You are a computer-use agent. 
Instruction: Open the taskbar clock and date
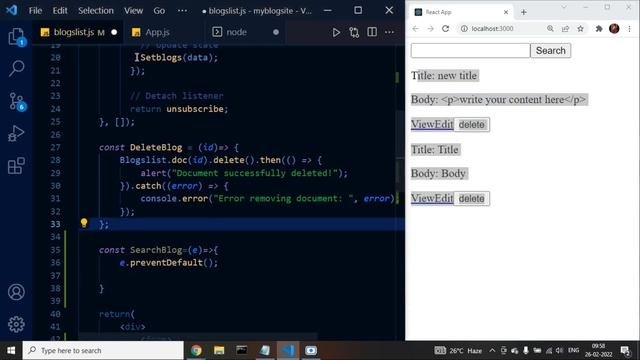tap(598, 350)
